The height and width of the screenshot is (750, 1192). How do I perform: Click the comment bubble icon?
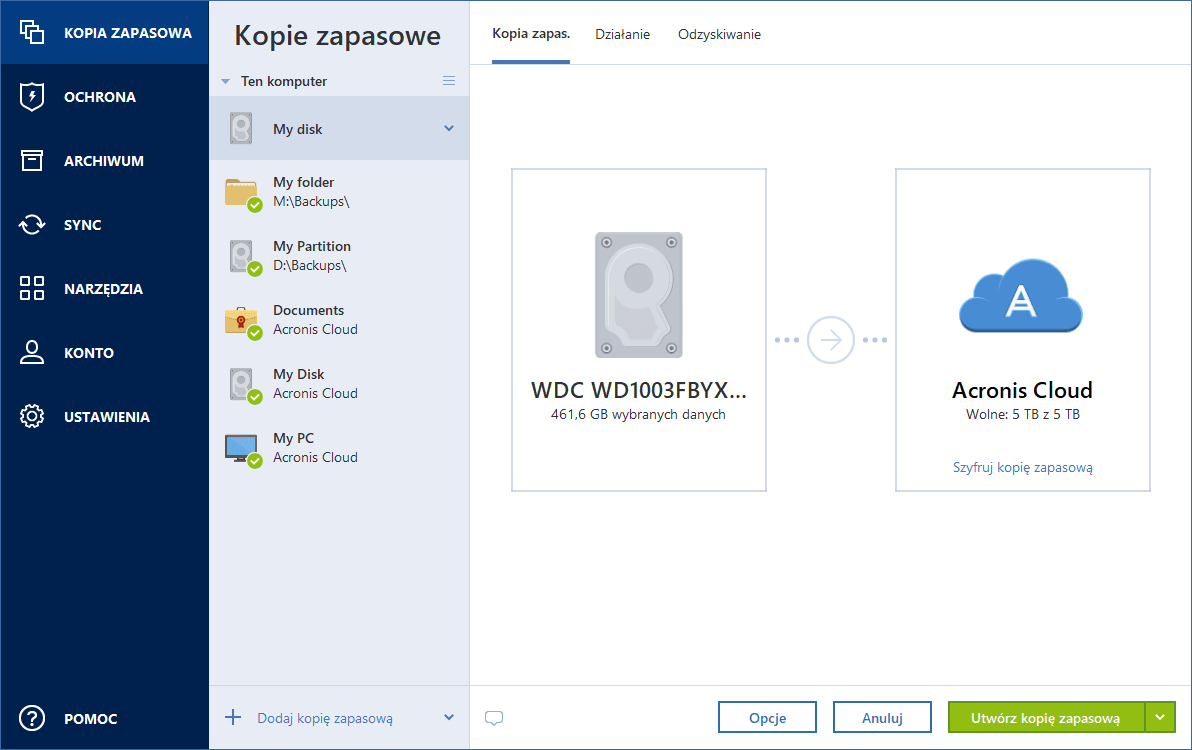tap(493, 718)
